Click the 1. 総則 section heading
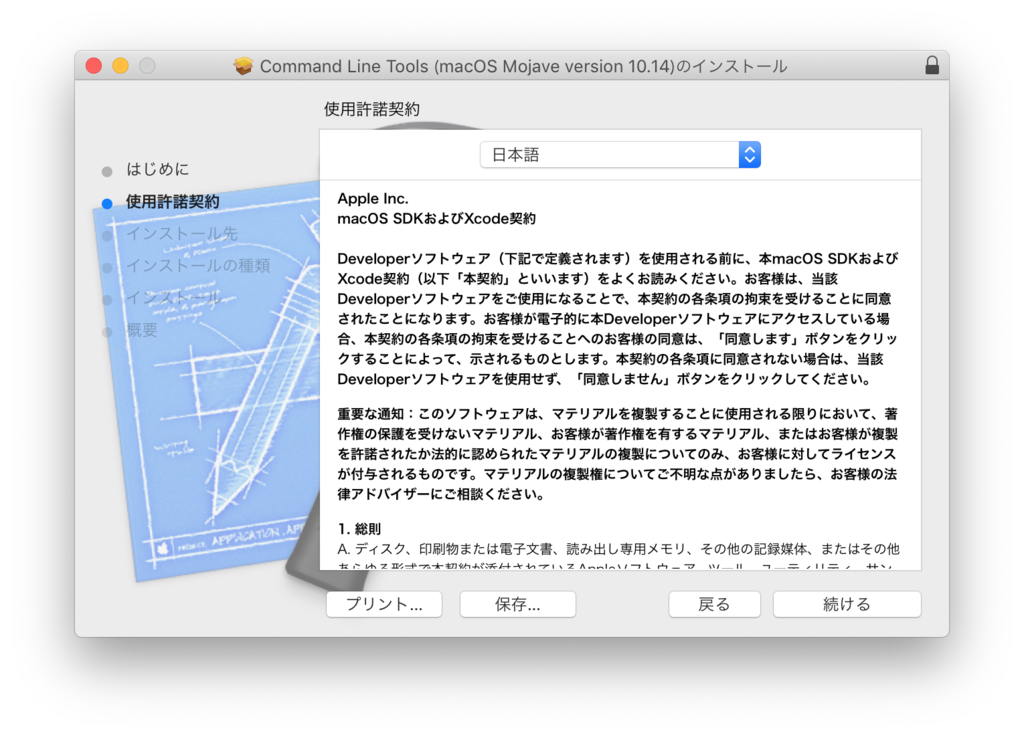 (x=359, y=529)
